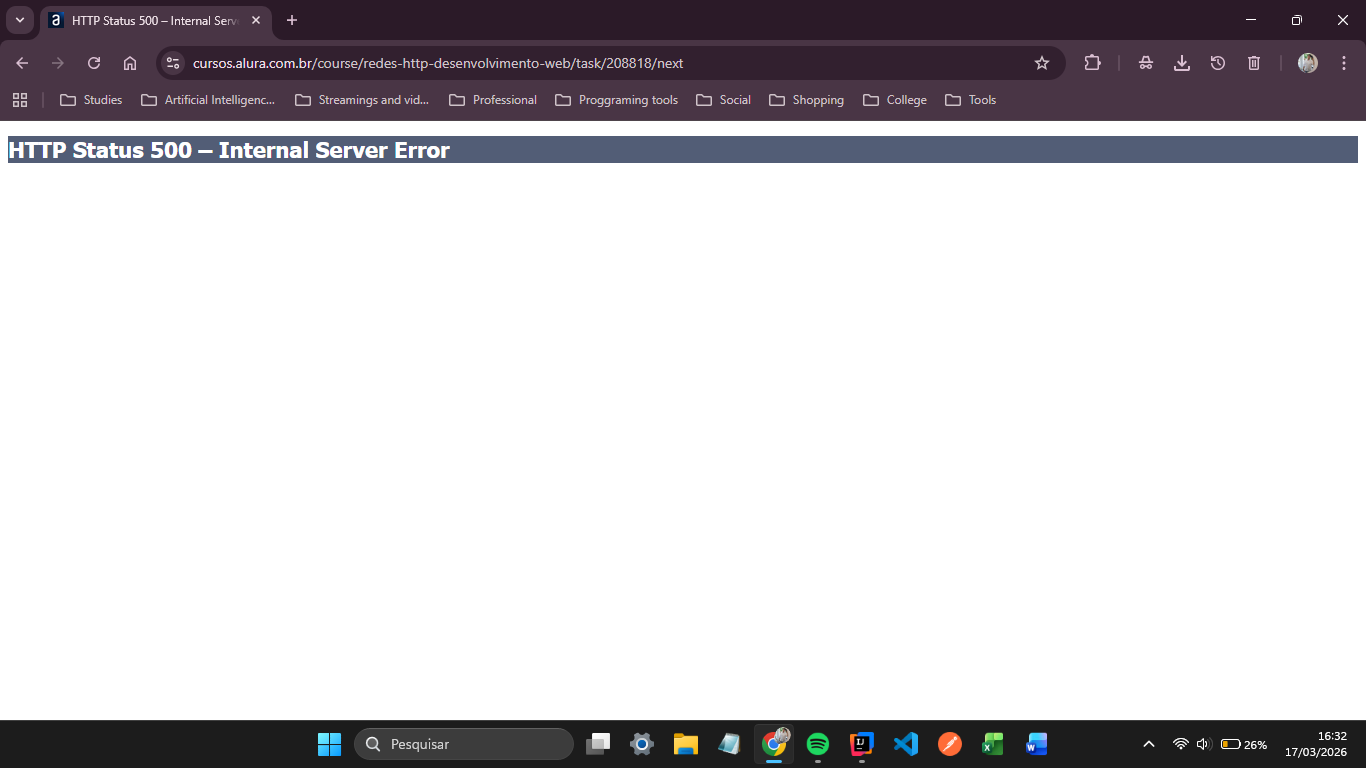Open the notepad-style app on taskbar
Viewport: 1366px width, 768px height.
(729, 744)
